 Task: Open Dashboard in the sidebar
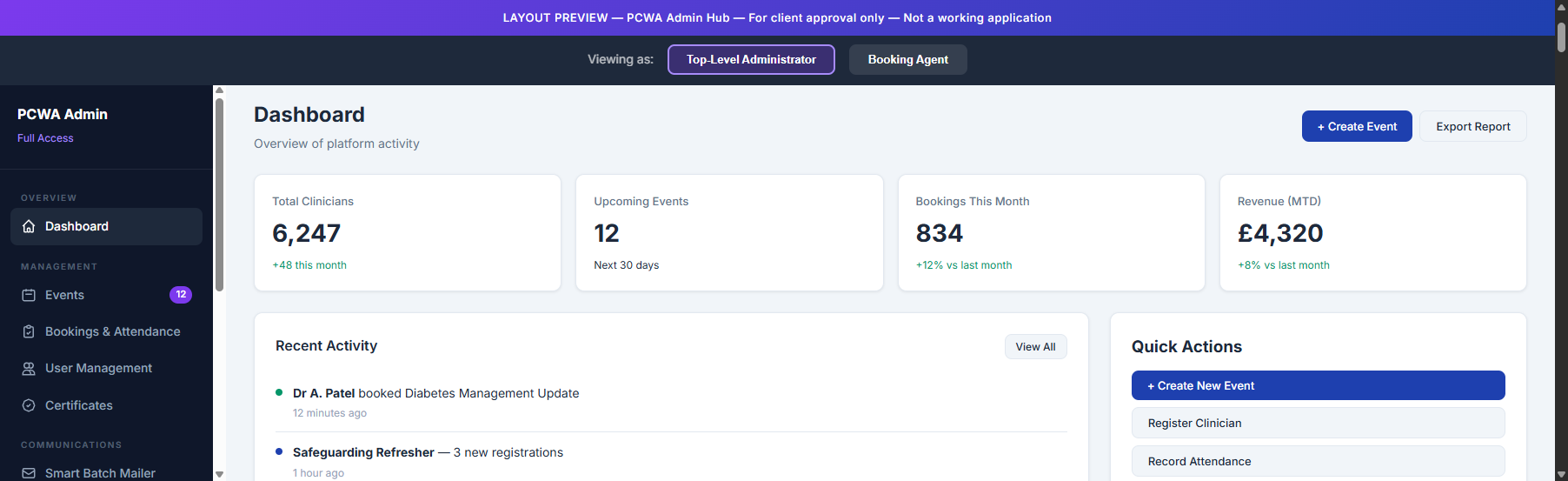(x=106, y=226)
